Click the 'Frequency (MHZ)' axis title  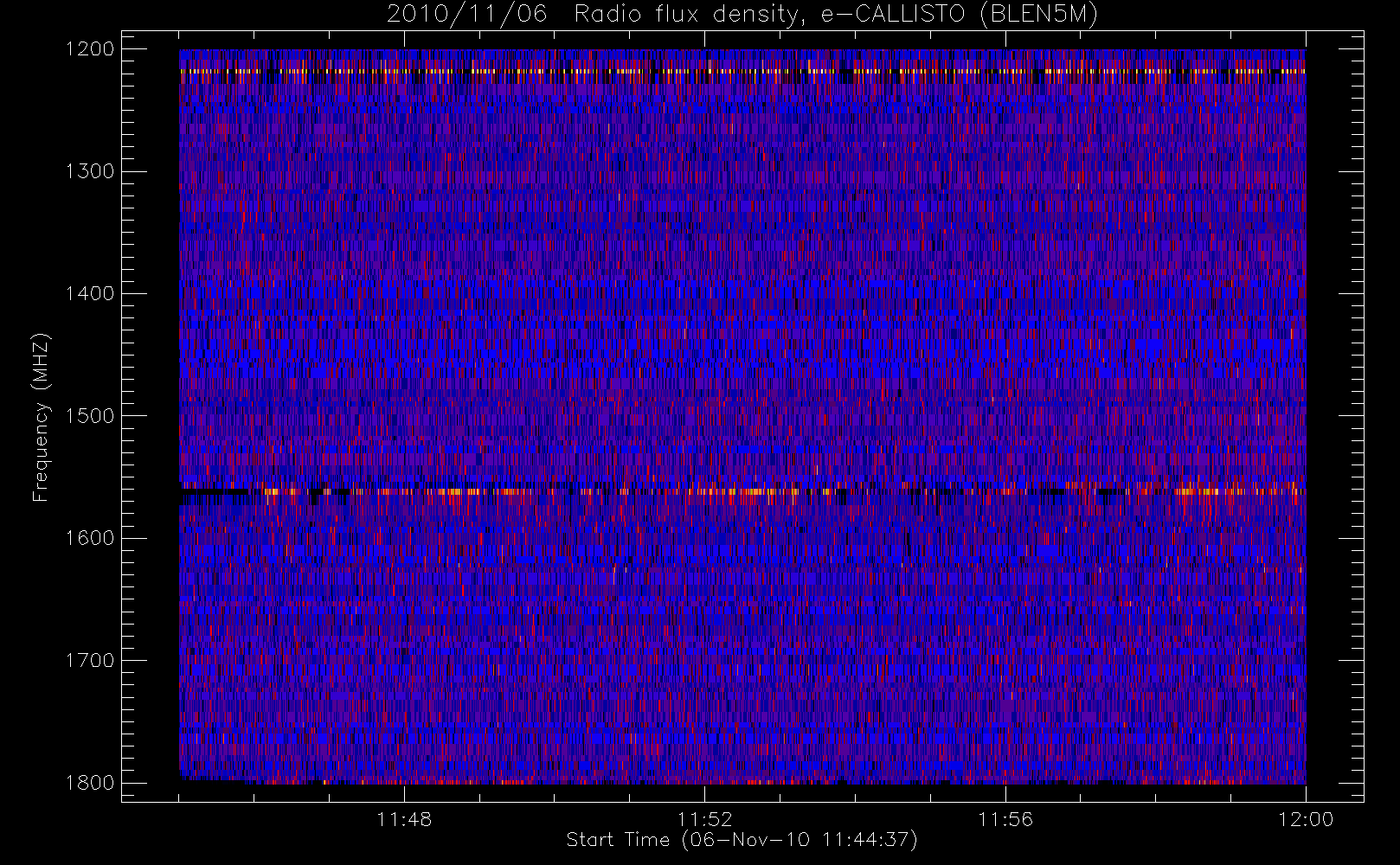point(41,417)
